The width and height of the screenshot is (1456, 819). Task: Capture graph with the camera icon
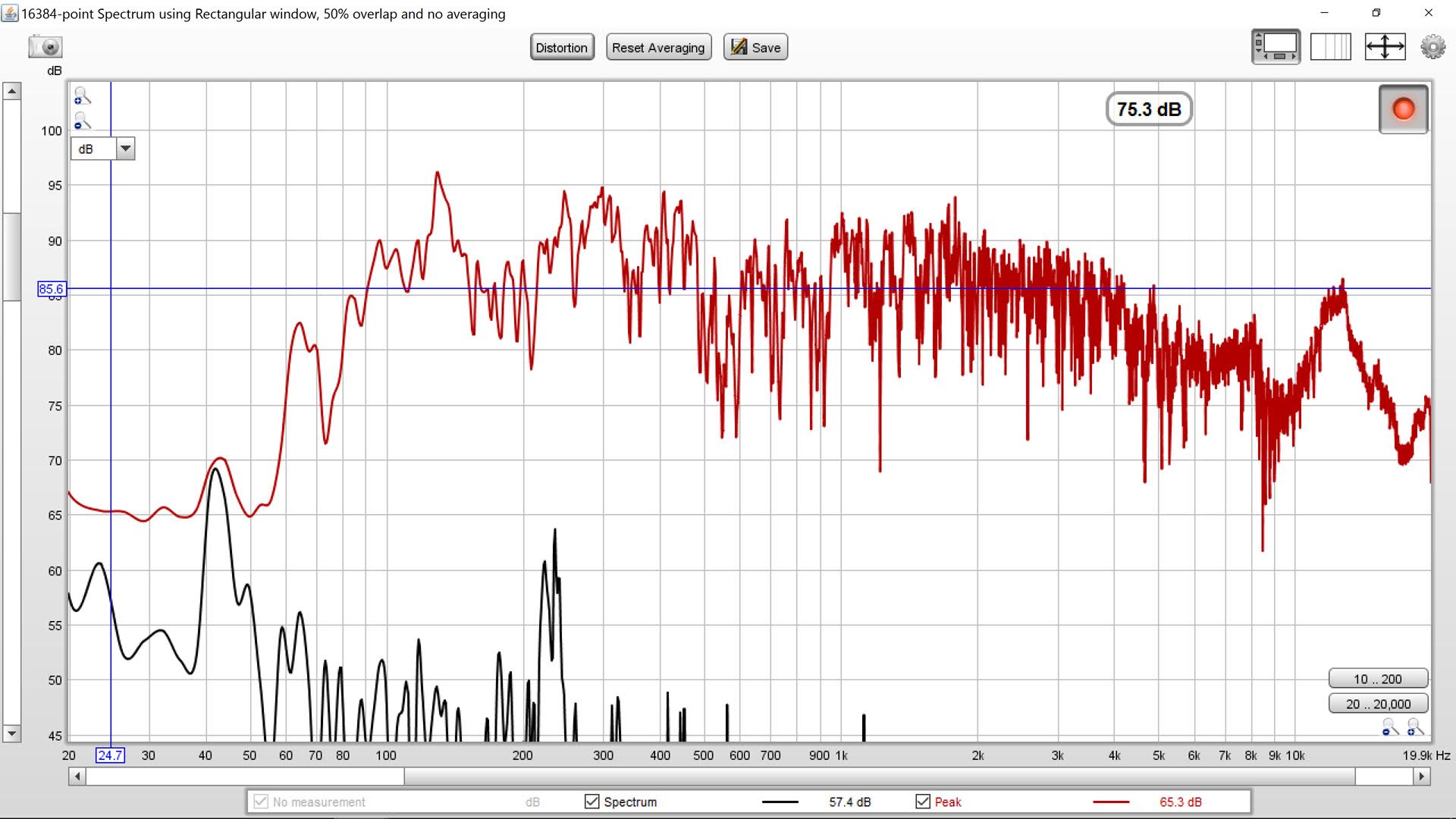(x=45, y=47)
